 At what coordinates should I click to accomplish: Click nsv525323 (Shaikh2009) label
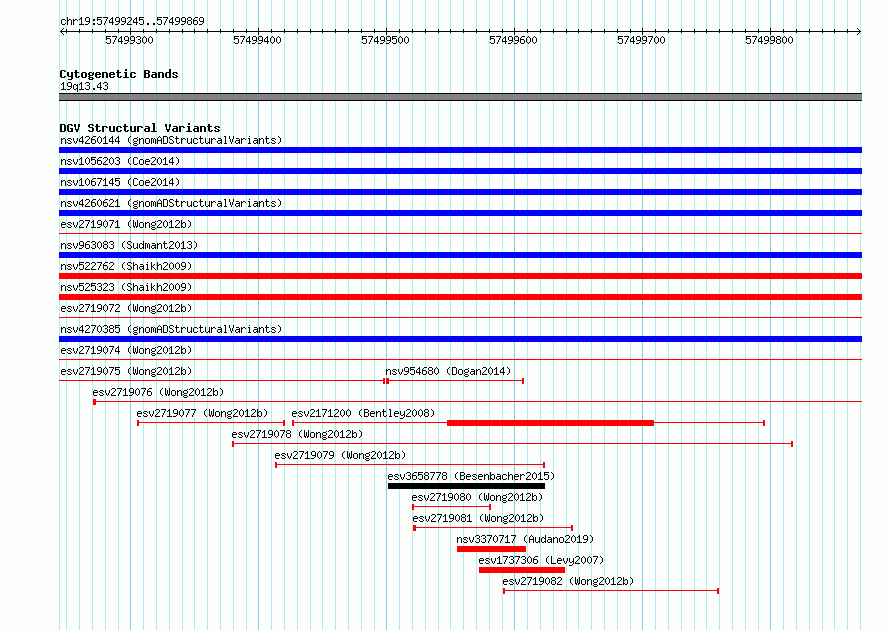(x=126, y=287)
